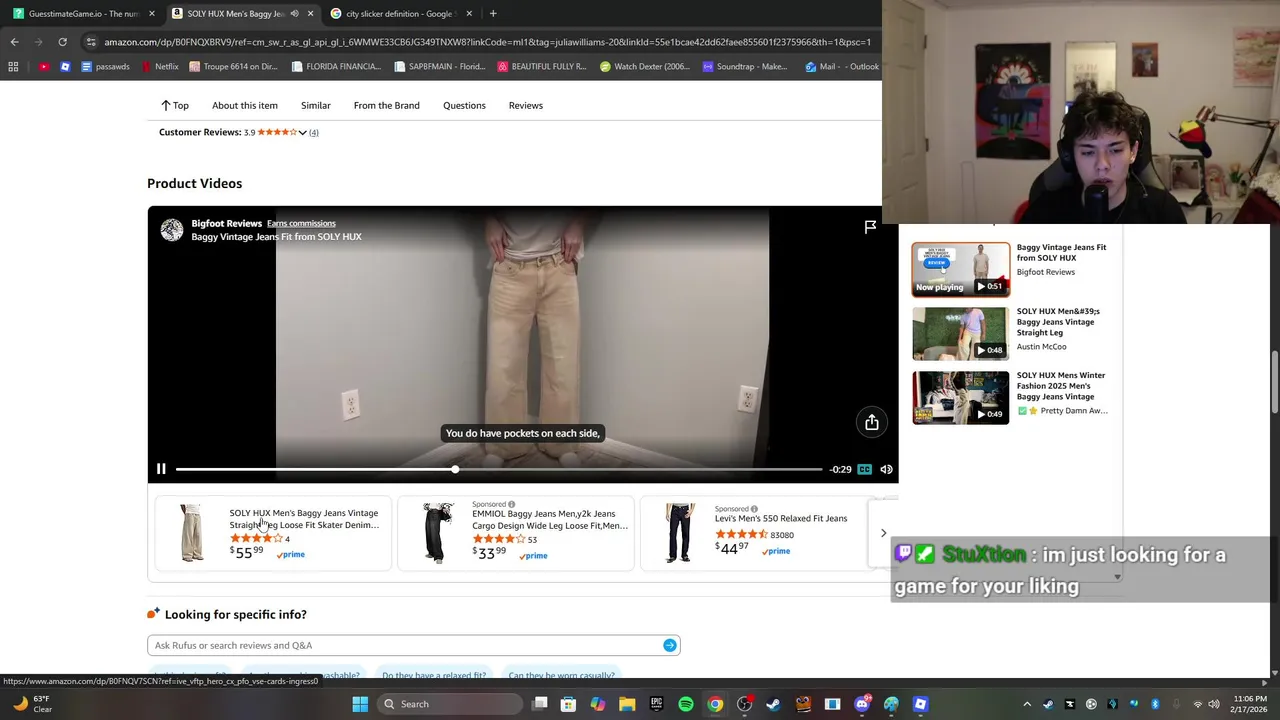1280x720 pixels.
Task: Show next products in the carousel
Action: click(x=883, y=533)
